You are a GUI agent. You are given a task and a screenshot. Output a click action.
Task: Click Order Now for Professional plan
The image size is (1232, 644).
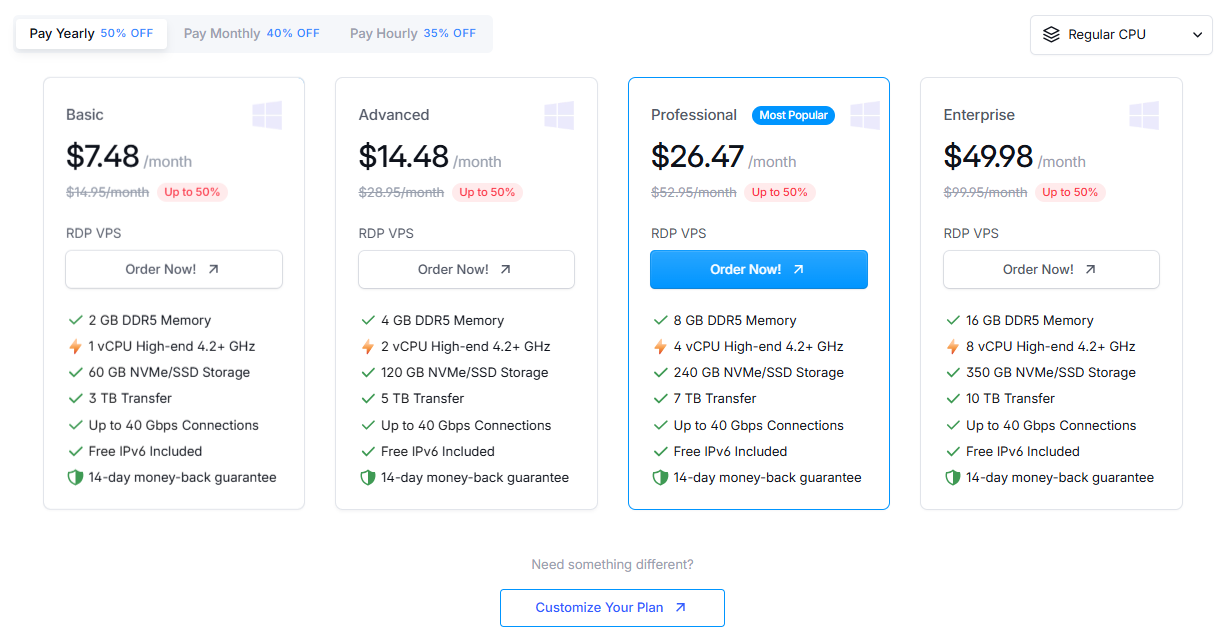pos(759,269)
